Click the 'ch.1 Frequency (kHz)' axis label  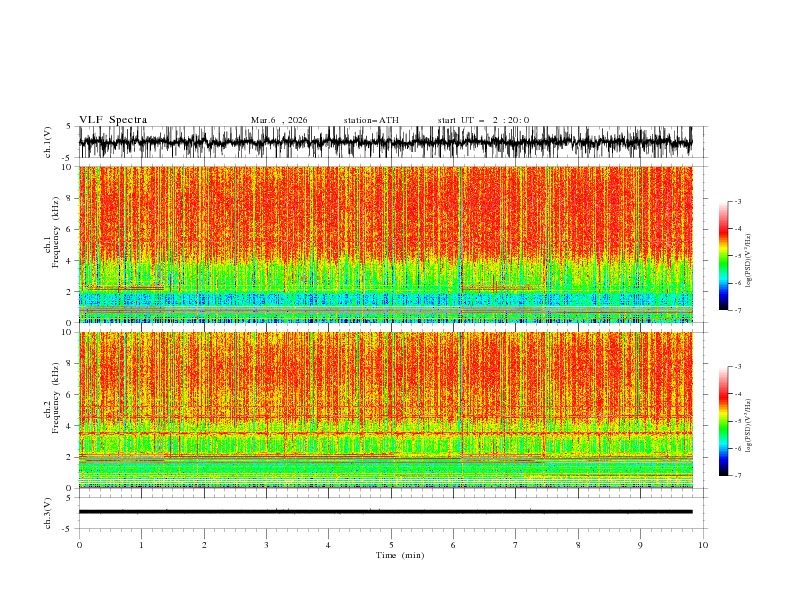(52, 232)
